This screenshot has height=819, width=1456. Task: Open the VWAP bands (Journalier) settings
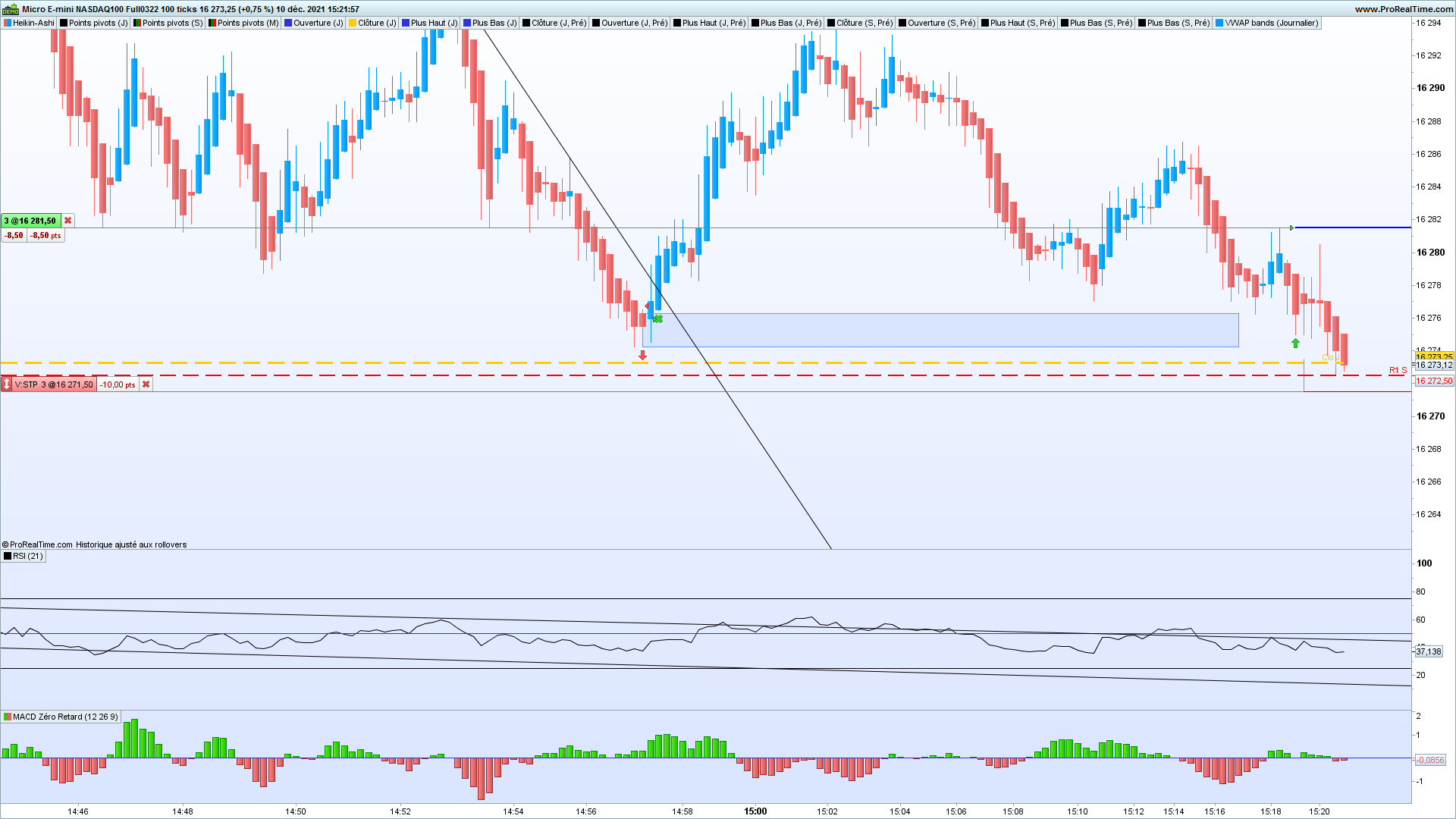[1266, 23]
